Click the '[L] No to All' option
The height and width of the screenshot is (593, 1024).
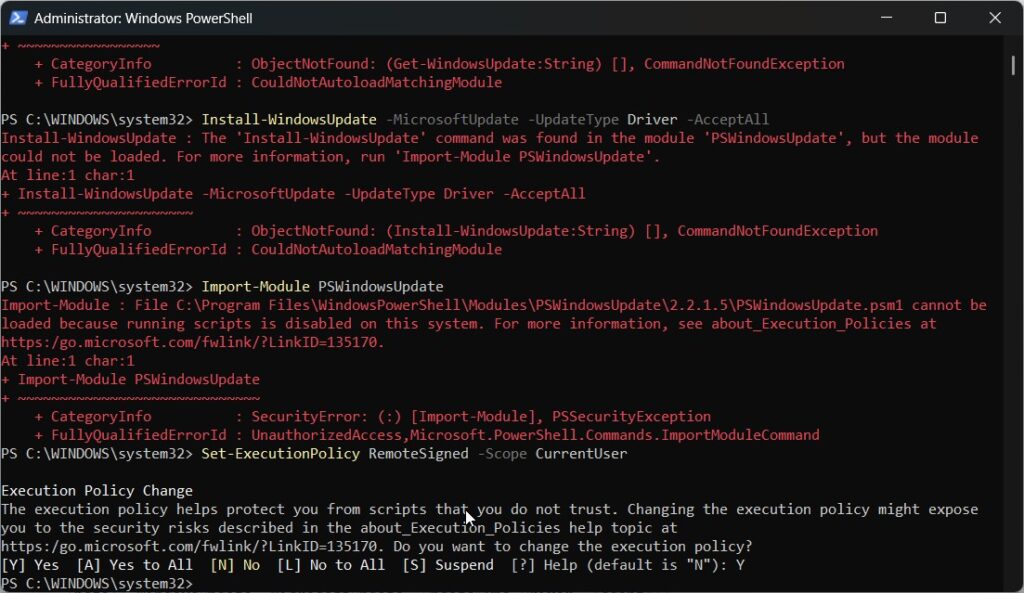(x=331, y=565)
